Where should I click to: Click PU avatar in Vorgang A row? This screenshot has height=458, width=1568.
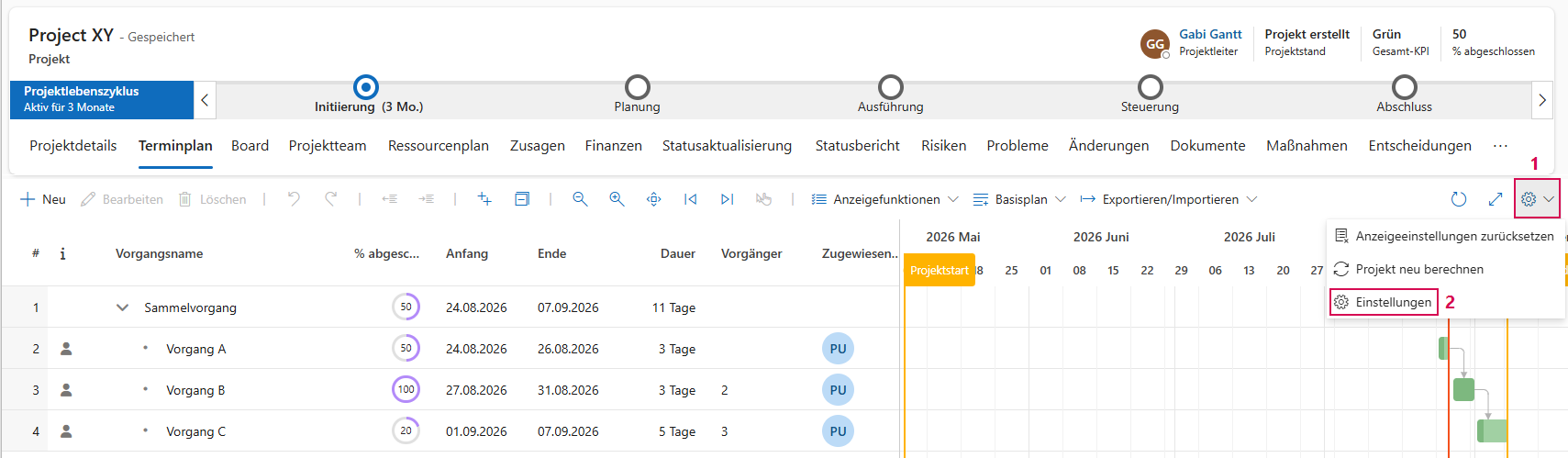(838, 349)
